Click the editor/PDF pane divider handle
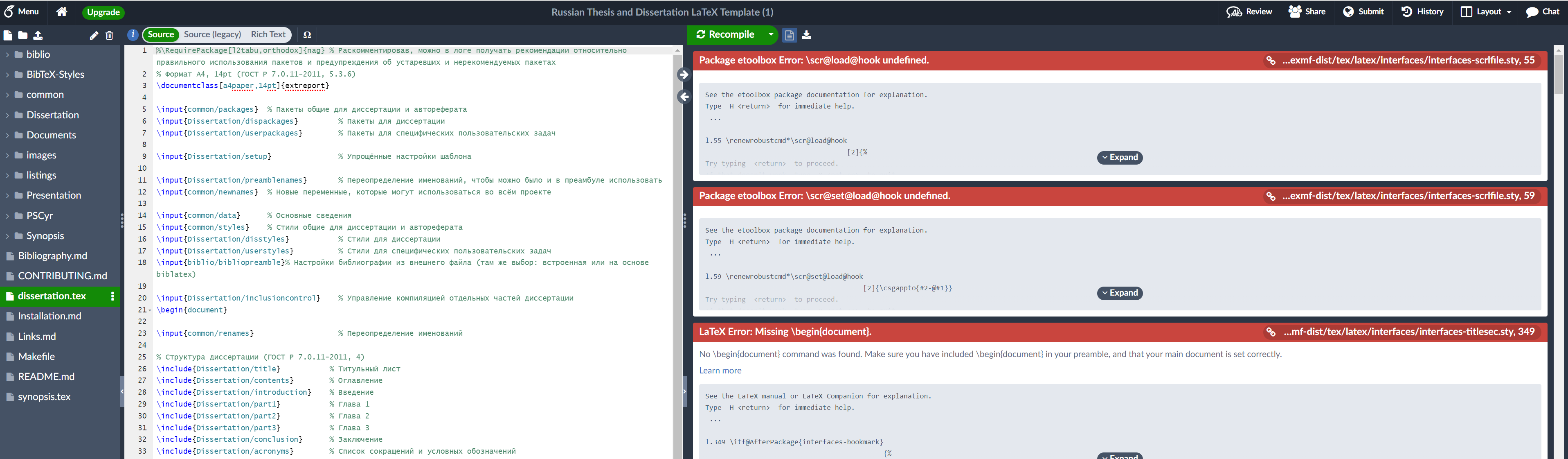Image resolution: width=1568 pixels, height=459 pixels. [685, 221]
